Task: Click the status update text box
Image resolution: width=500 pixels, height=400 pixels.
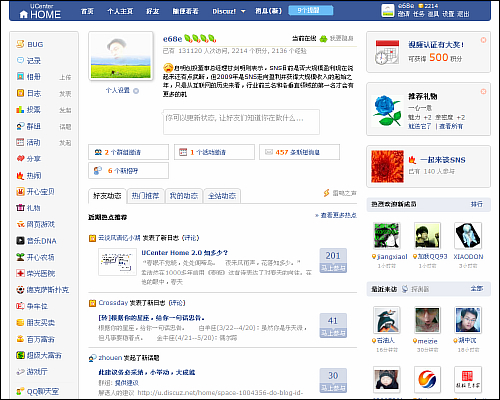Action: click(241, 122)
